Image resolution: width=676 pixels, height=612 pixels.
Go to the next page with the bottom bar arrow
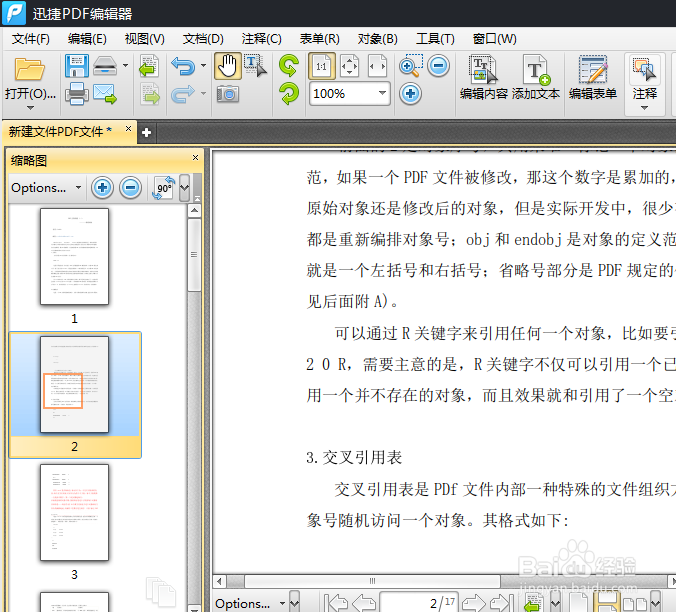click(474, 603)
